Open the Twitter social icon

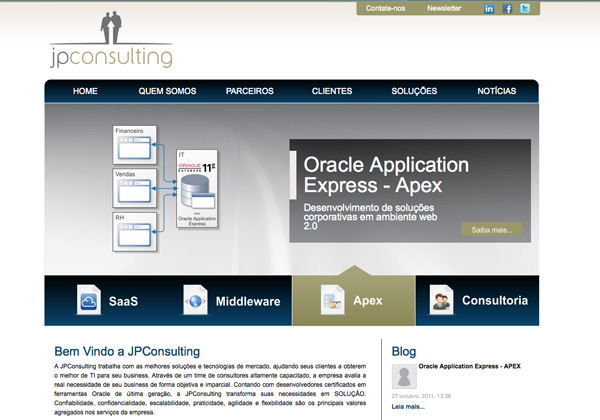pyautogui.click(x=525, y=8)
